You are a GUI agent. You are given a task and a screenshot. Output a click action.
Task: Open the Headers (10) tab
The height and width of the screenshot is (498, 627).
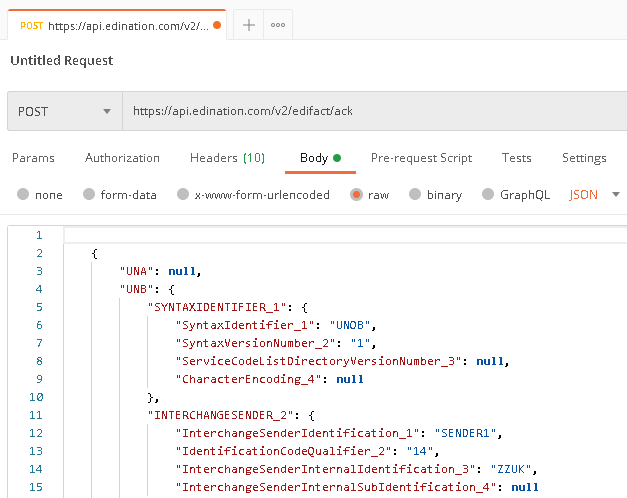tap(228, 158)
